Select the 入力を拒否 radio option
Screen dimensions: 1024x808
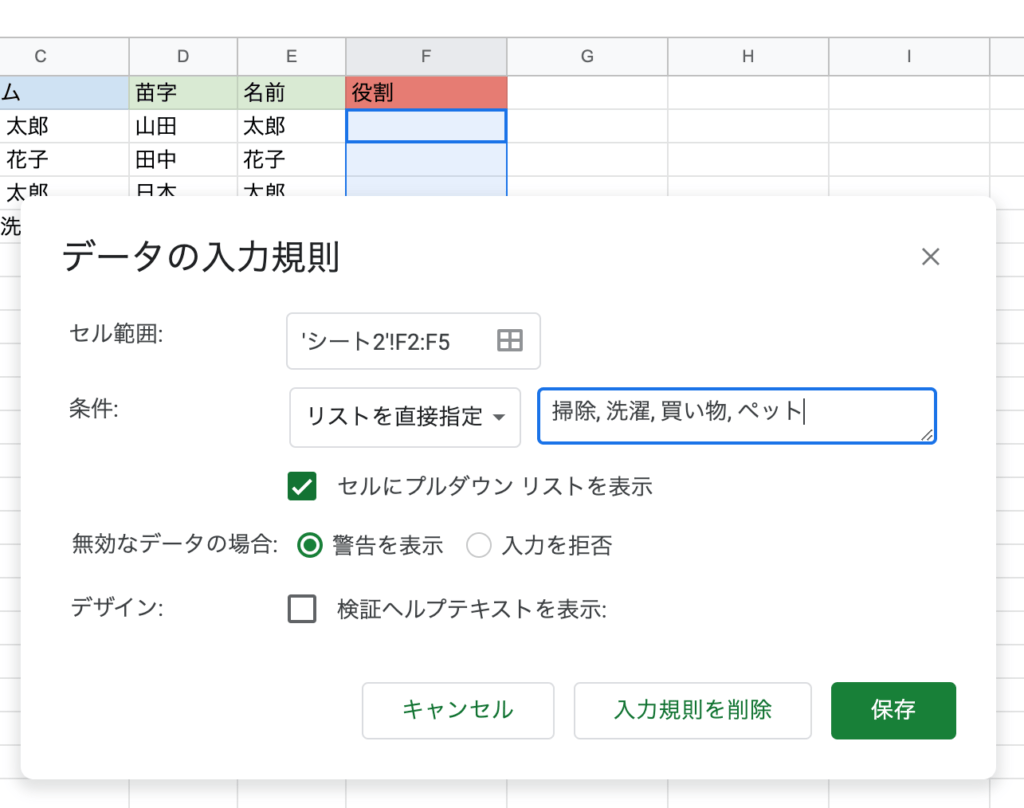pyautogui.click(x=479, y=545)
